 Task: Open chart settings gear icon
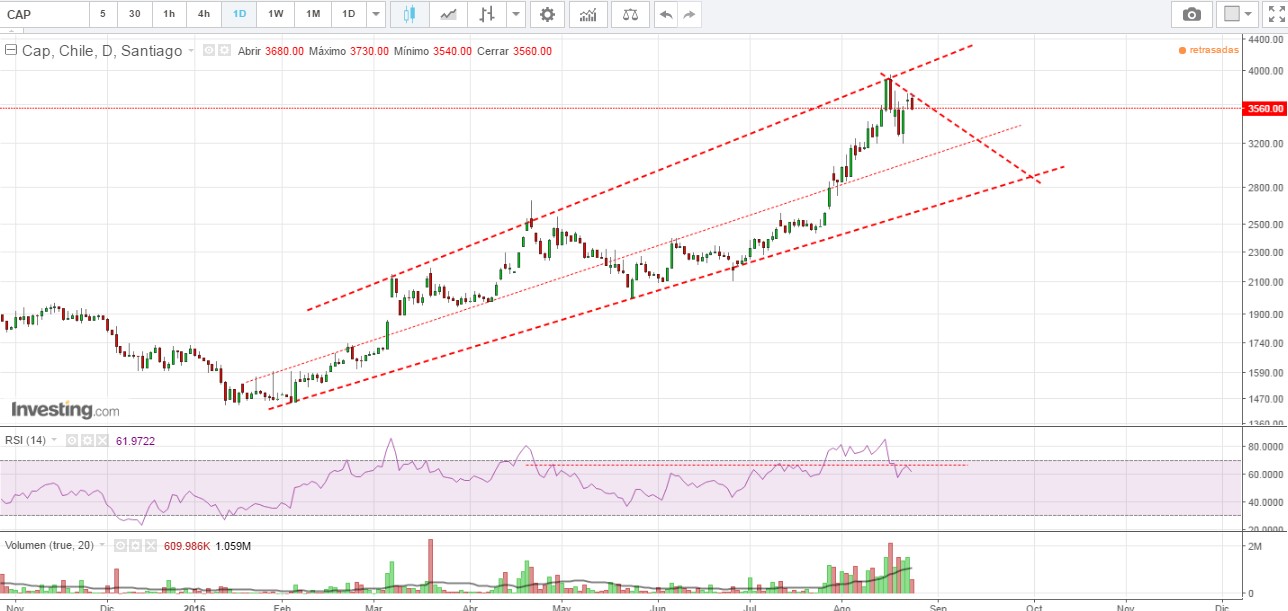[547, 14]
